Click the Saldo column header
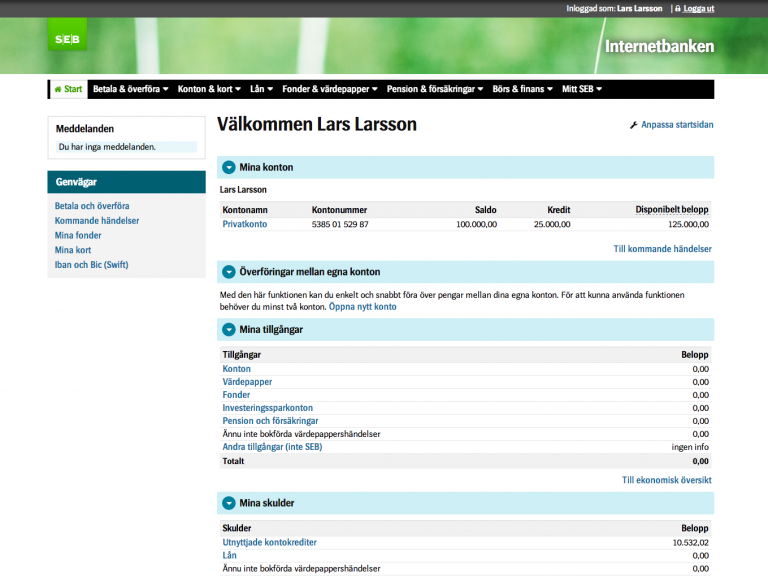 coord(485,210)
